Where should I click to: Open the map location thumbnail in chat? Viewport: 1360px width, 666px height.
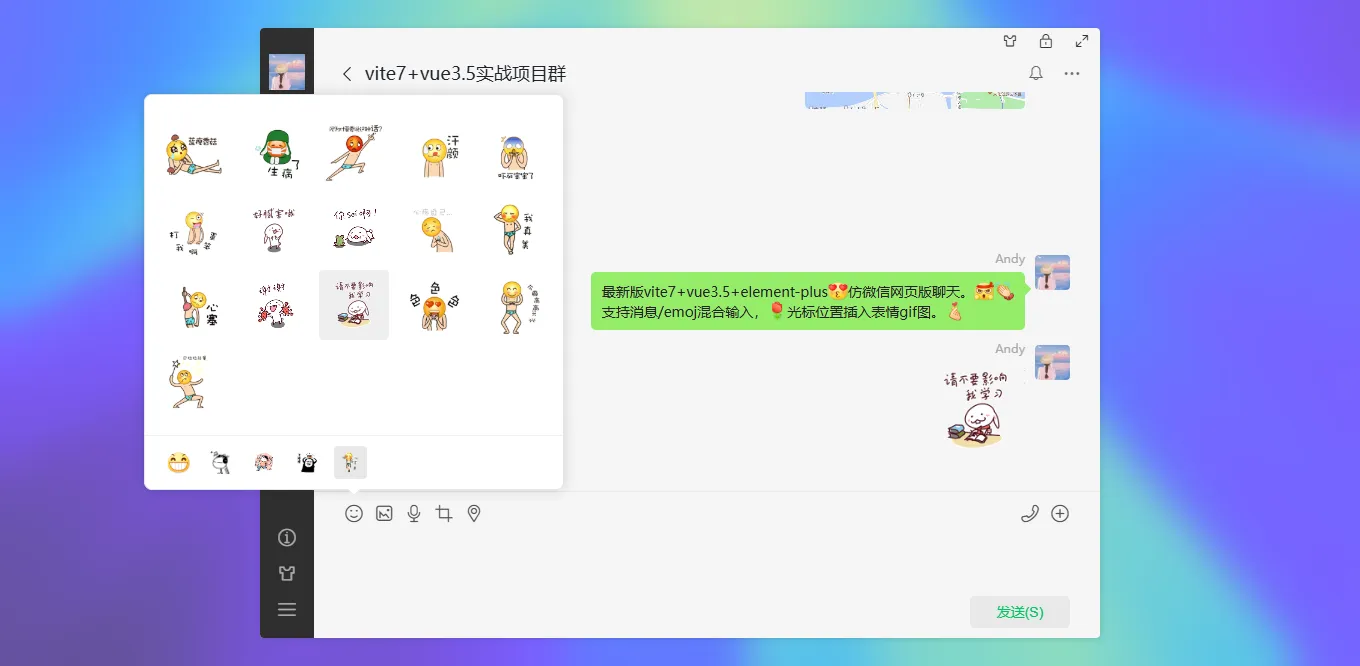pos(915,100)
